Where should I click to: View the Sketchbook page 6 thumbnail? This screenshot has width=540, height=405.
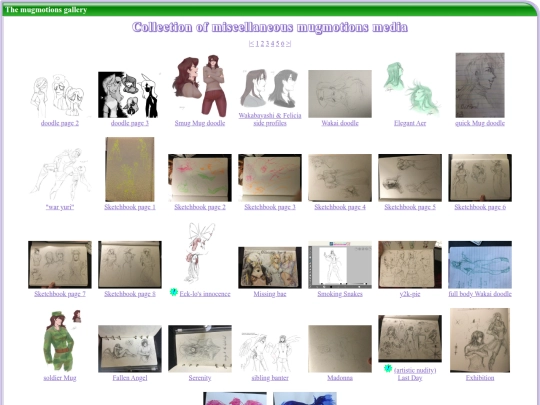pos(480,178)
